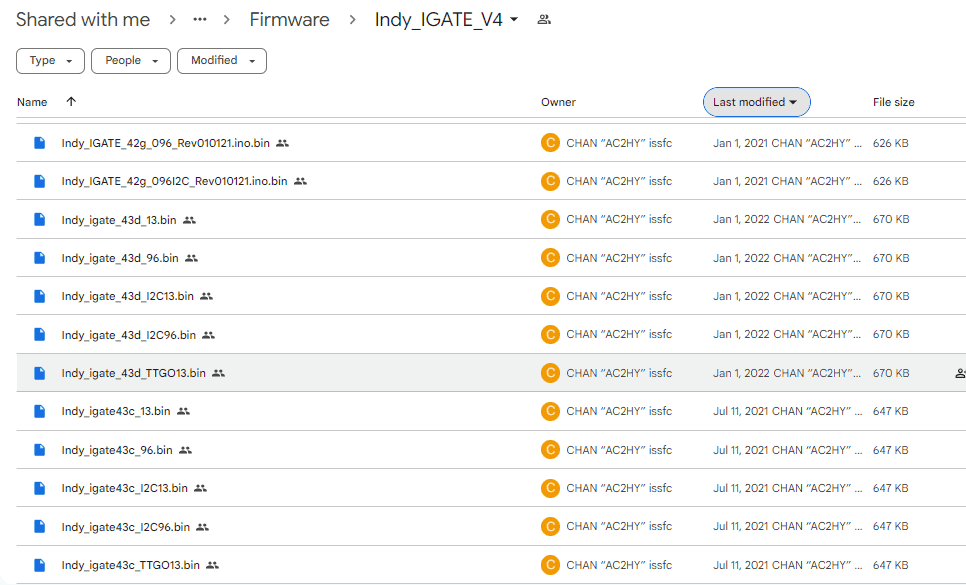Open the Last modified sort dropdown
This screenshot has height=585, width=966.
tap(755, 102)
